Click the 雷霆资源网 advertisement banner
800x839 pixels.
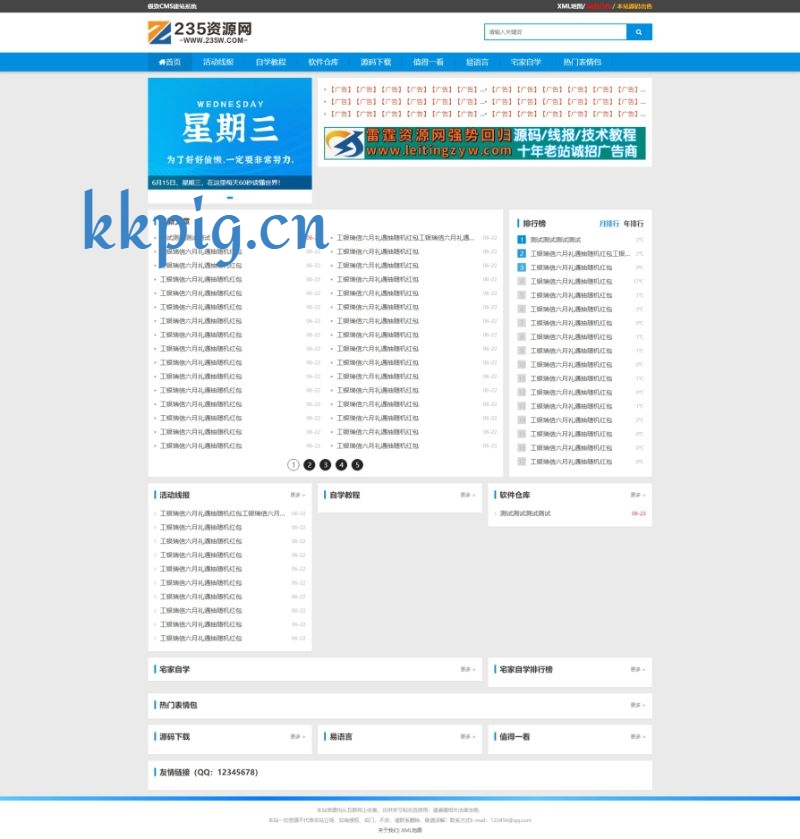pyautogui.click(x=485, y=143)
